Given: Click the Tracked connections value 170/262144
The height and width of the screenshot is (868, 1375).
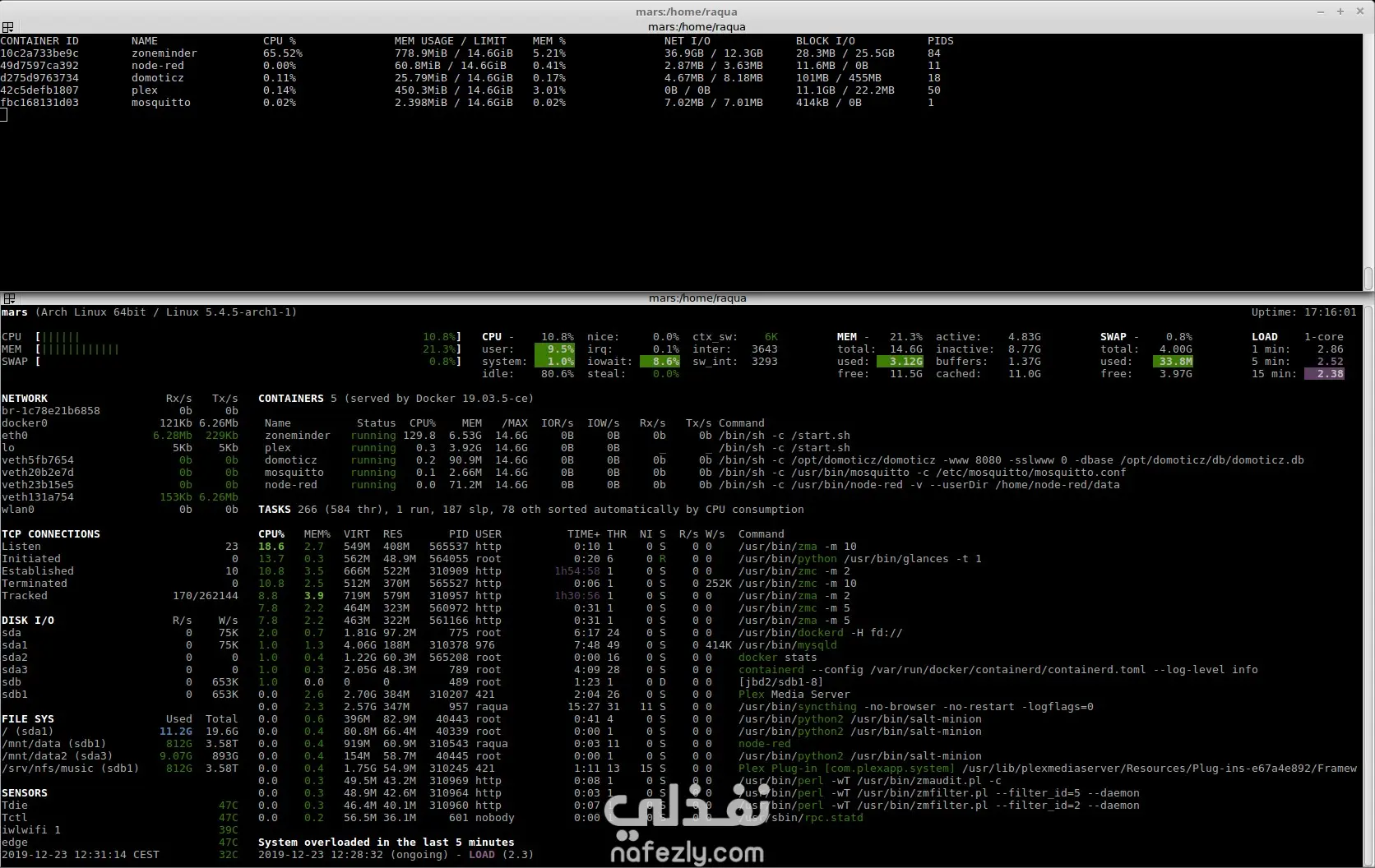Looking at the screenshot, I should click(206, 596).
